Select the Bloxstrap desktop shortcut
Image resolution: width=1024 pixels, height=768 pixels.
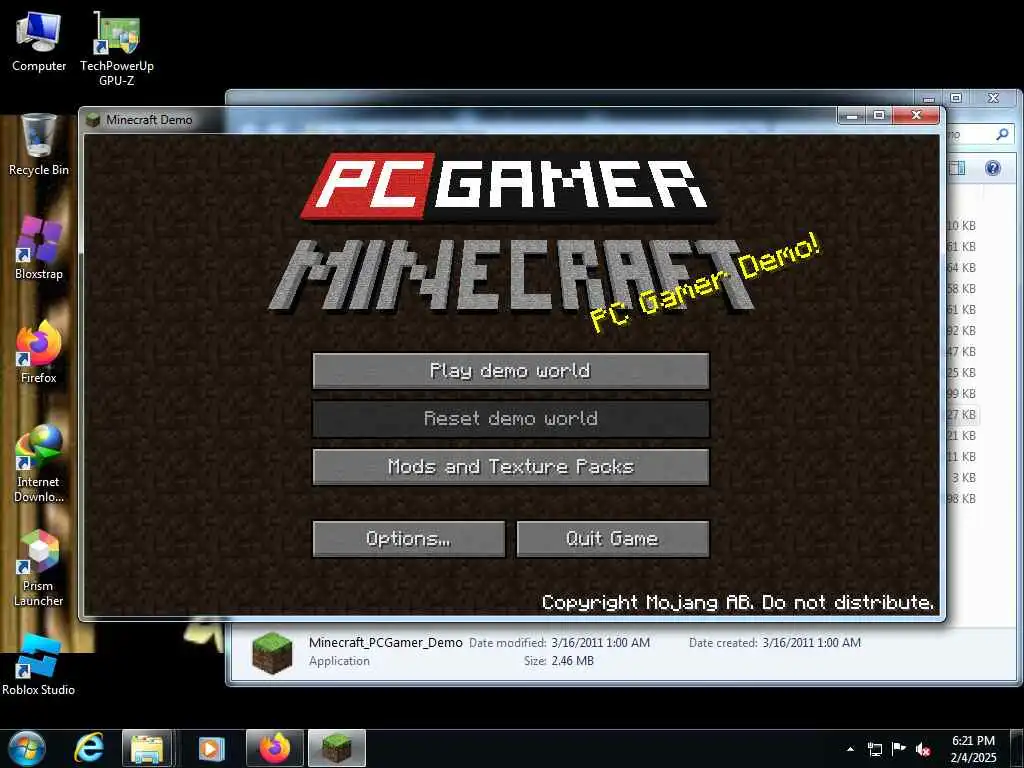tap(39, 248)
